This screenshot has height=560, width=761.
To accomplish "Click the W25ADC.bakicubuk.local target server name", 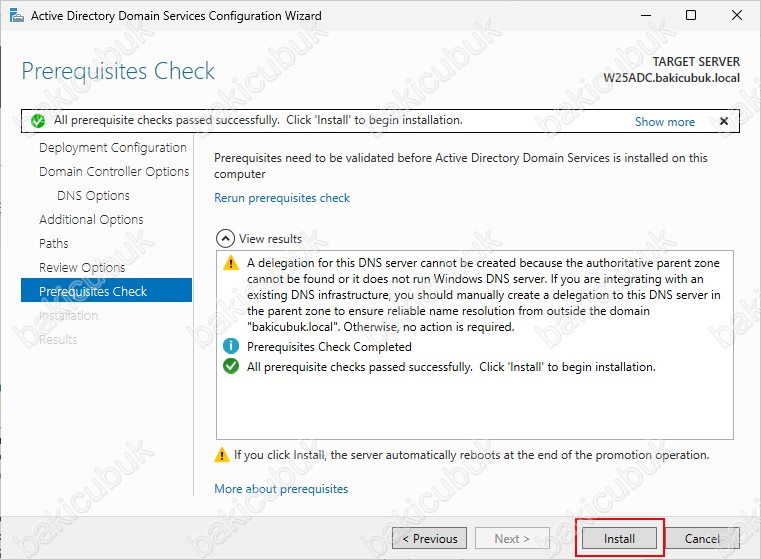I will point(672,78).
